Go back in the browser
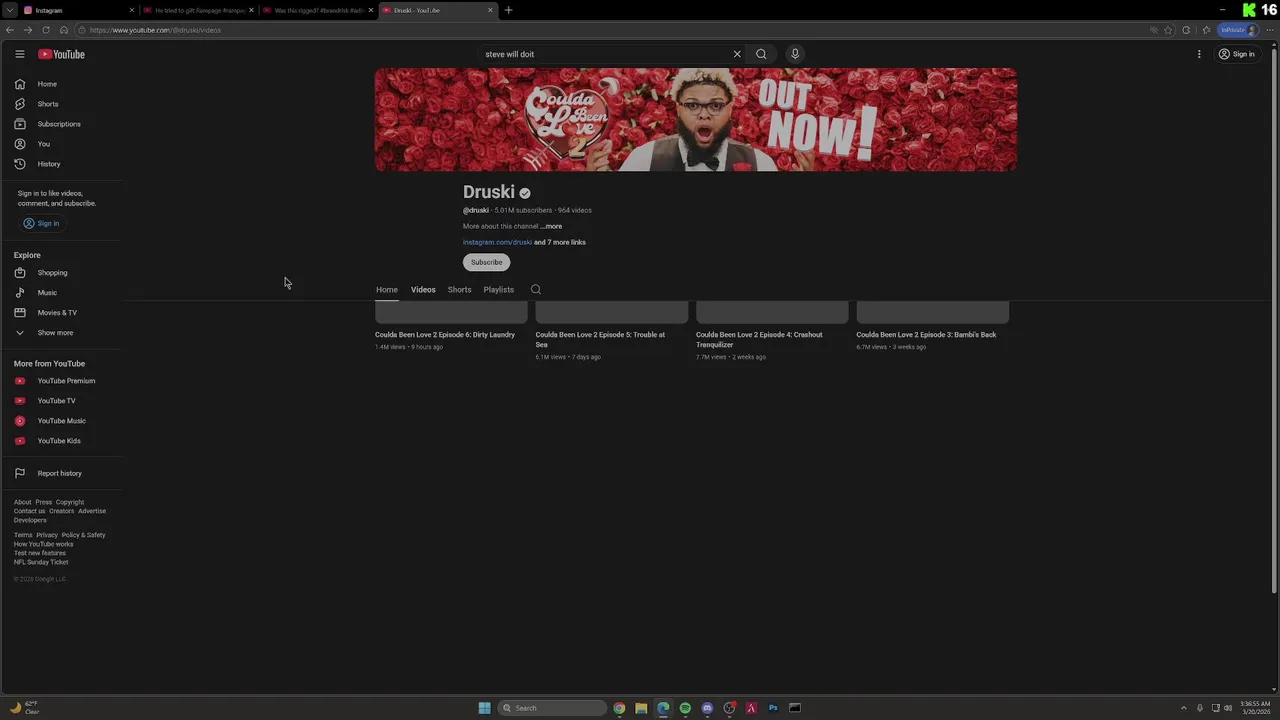This screenshot has height=720, width=1280. pyautogui.click(x=9, y=30)
